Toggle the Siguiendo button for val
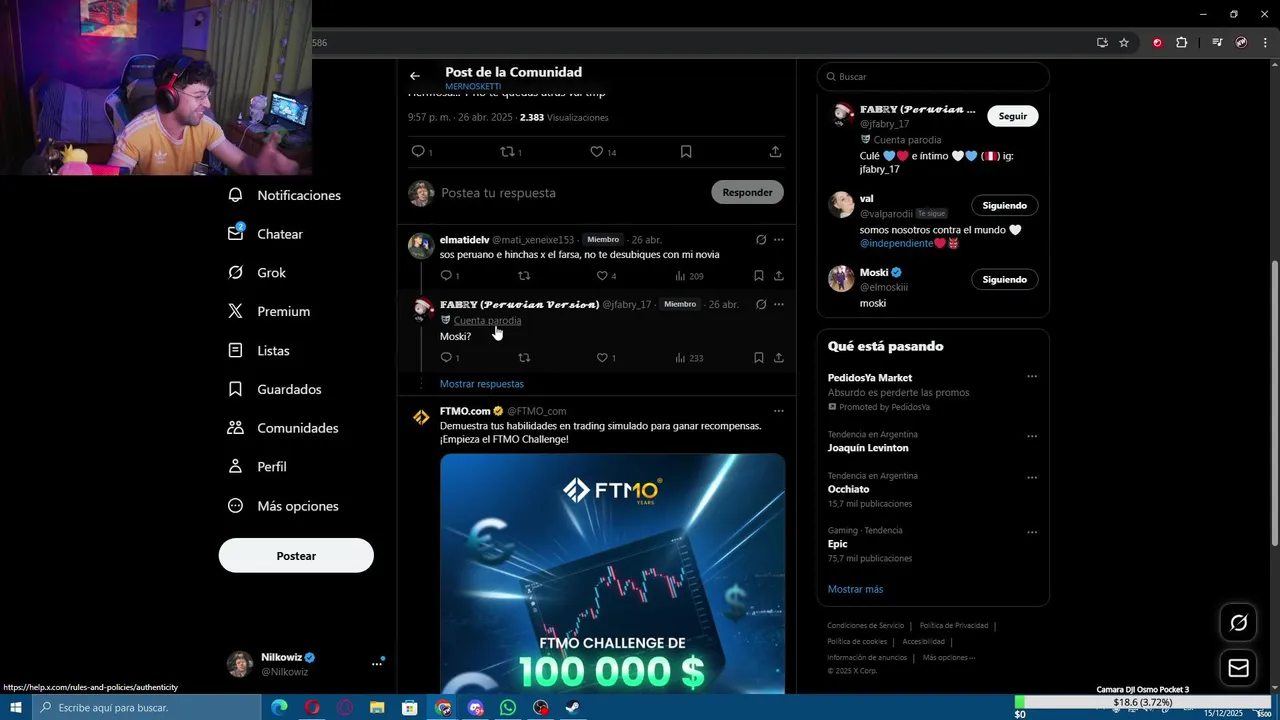 1005,205
